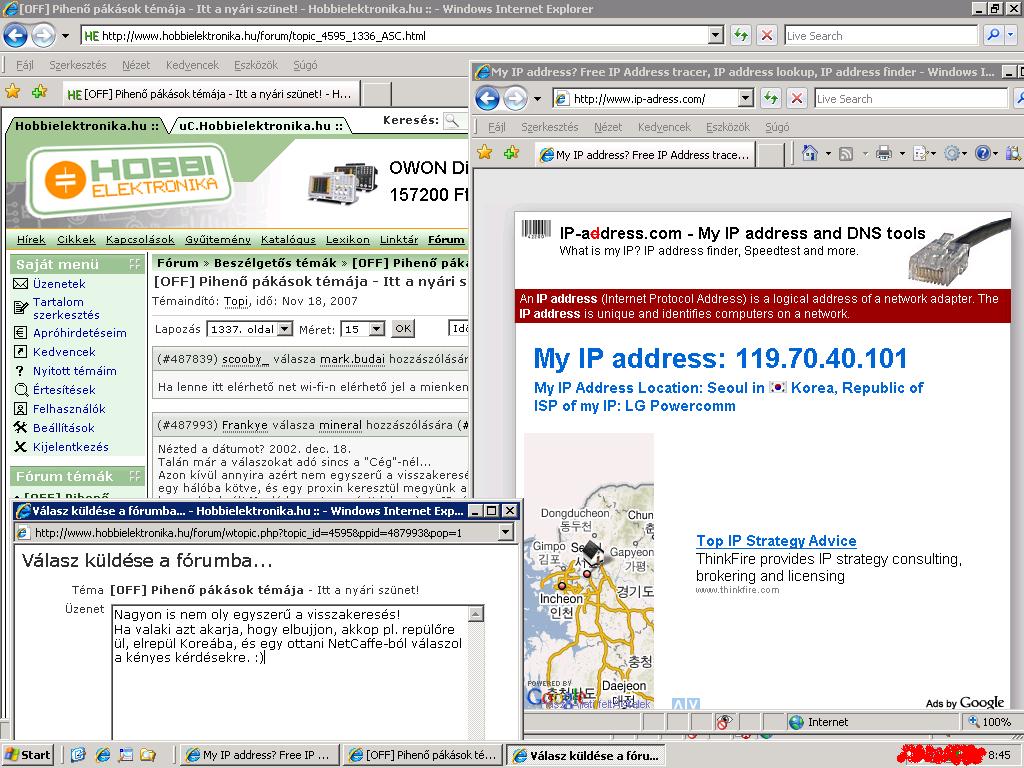The height and width of the screenshot is (768, 1024).
Task: Click Back arrow in the Hobbielektronika browser window
Action: click(x=16, y=35)
